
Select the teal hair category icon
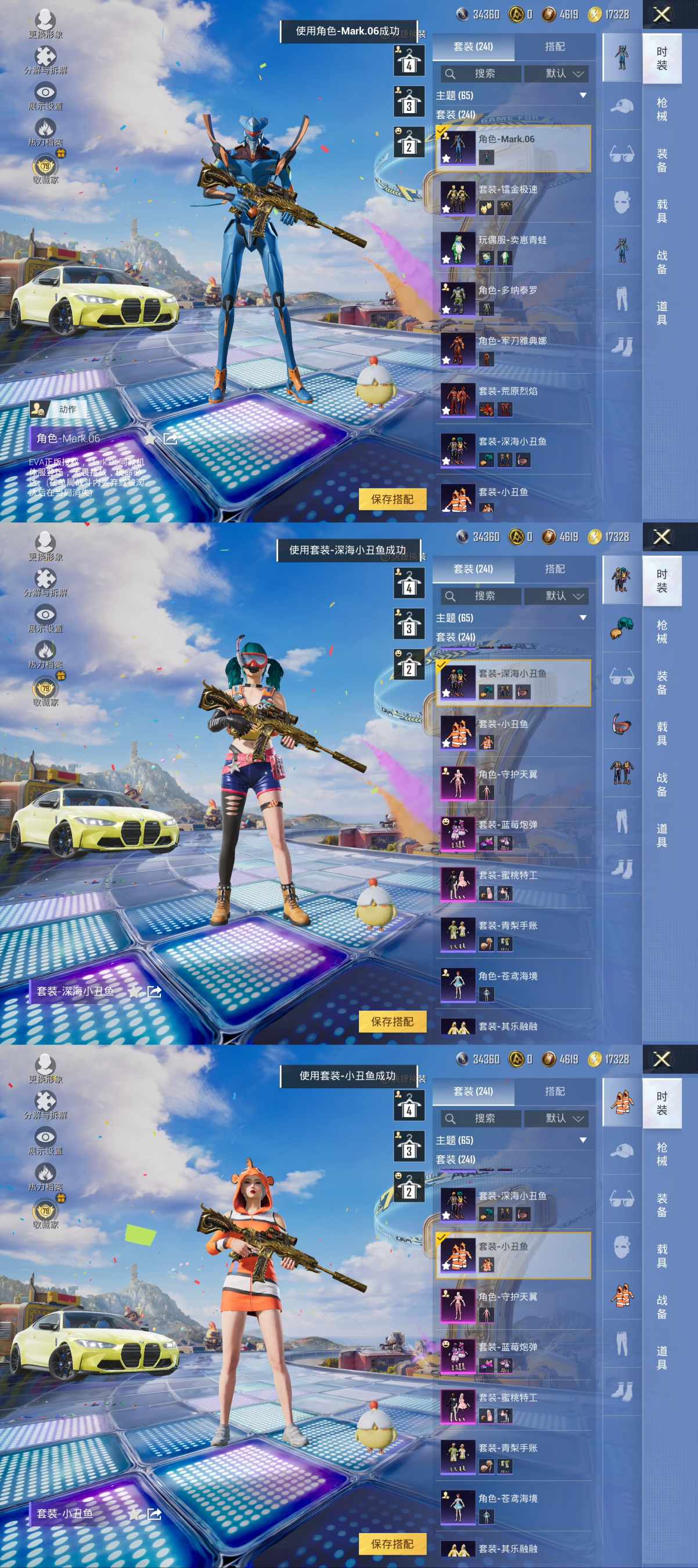point(622,628)
